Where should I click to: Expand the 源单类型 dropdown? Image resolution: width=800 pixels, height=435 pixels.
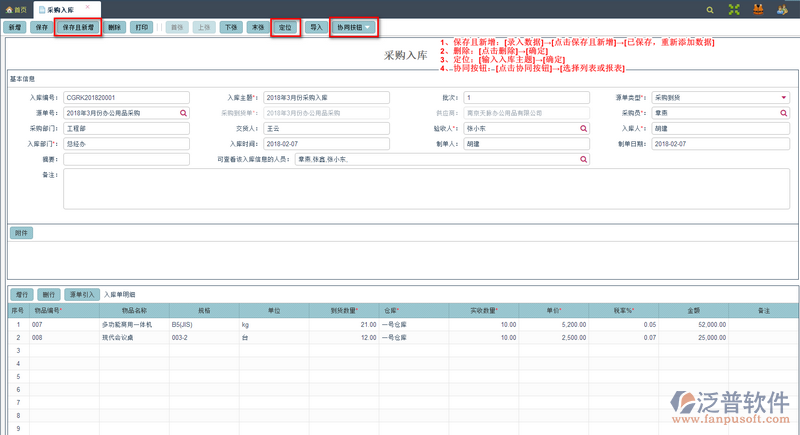point(783,98)
